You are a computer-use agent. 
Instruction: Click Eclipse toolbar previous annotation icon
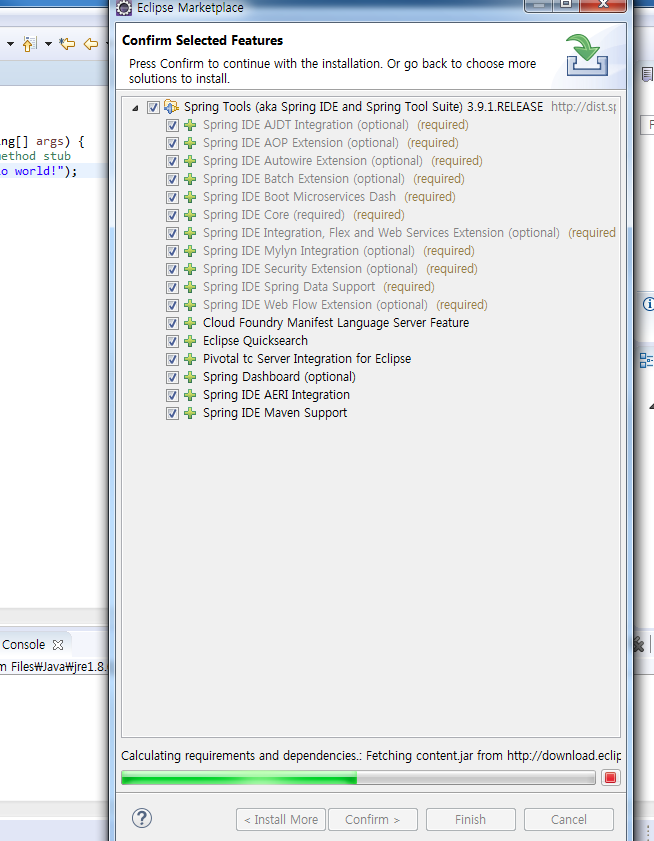pyautogui.click(x=29, y=44)
